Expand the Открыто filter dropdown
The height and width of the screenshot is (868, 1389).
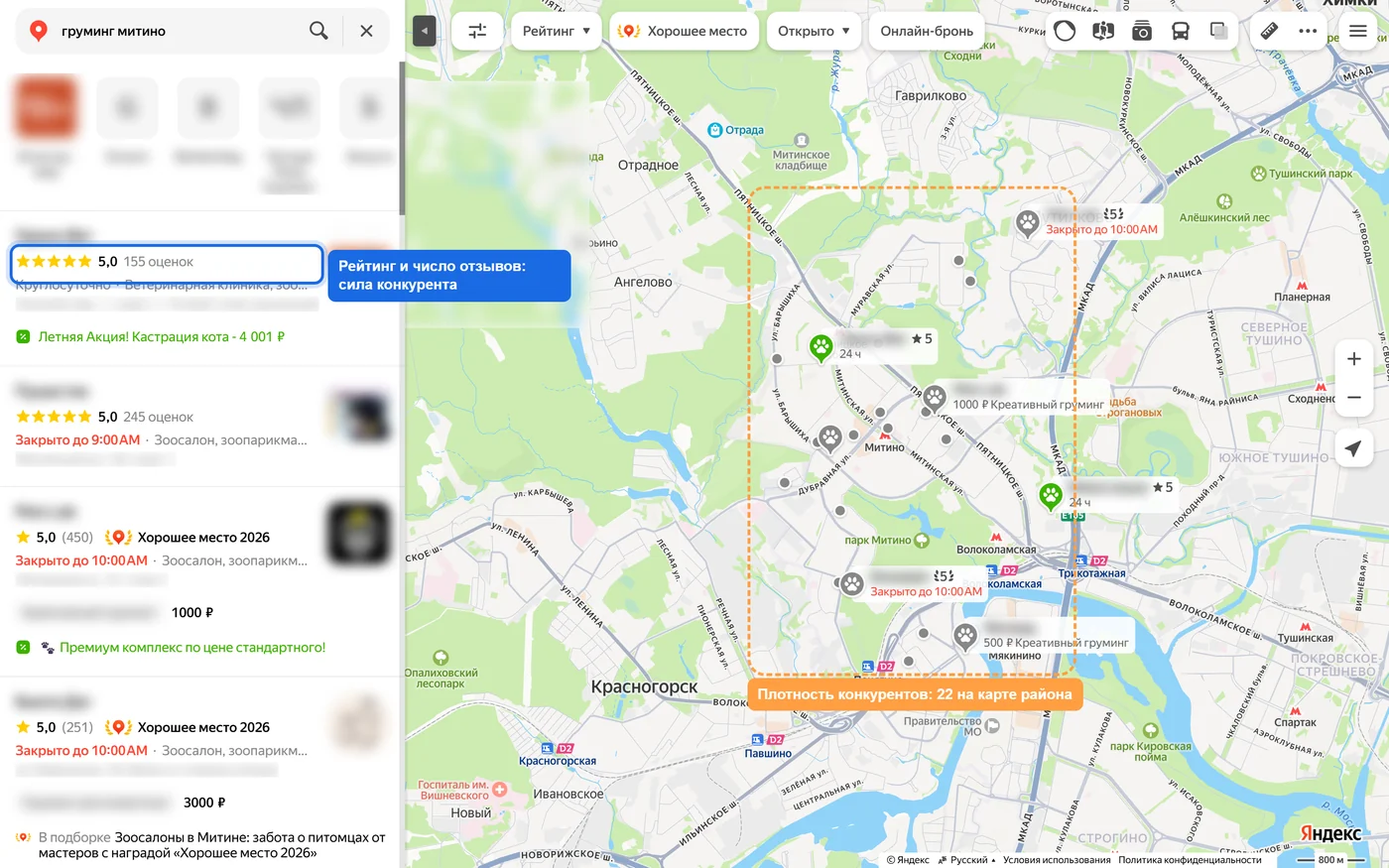coord(814,31)
